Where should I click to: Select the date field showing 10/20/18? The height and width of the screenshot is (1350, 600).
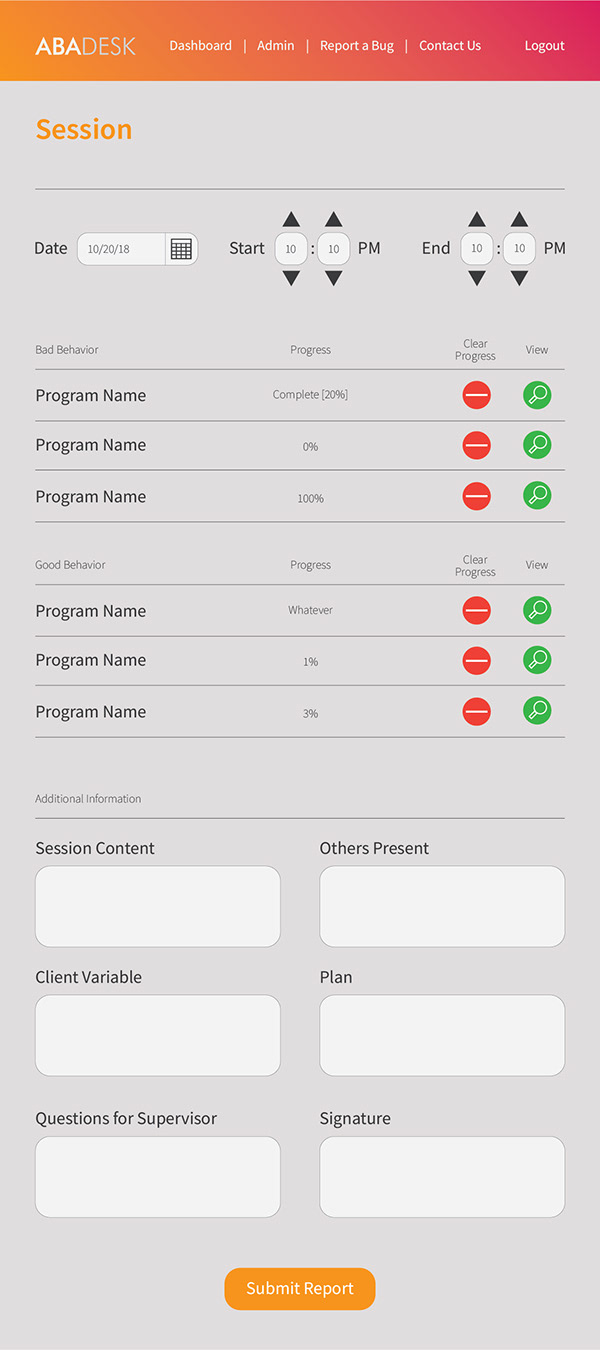tap(121, 249)
